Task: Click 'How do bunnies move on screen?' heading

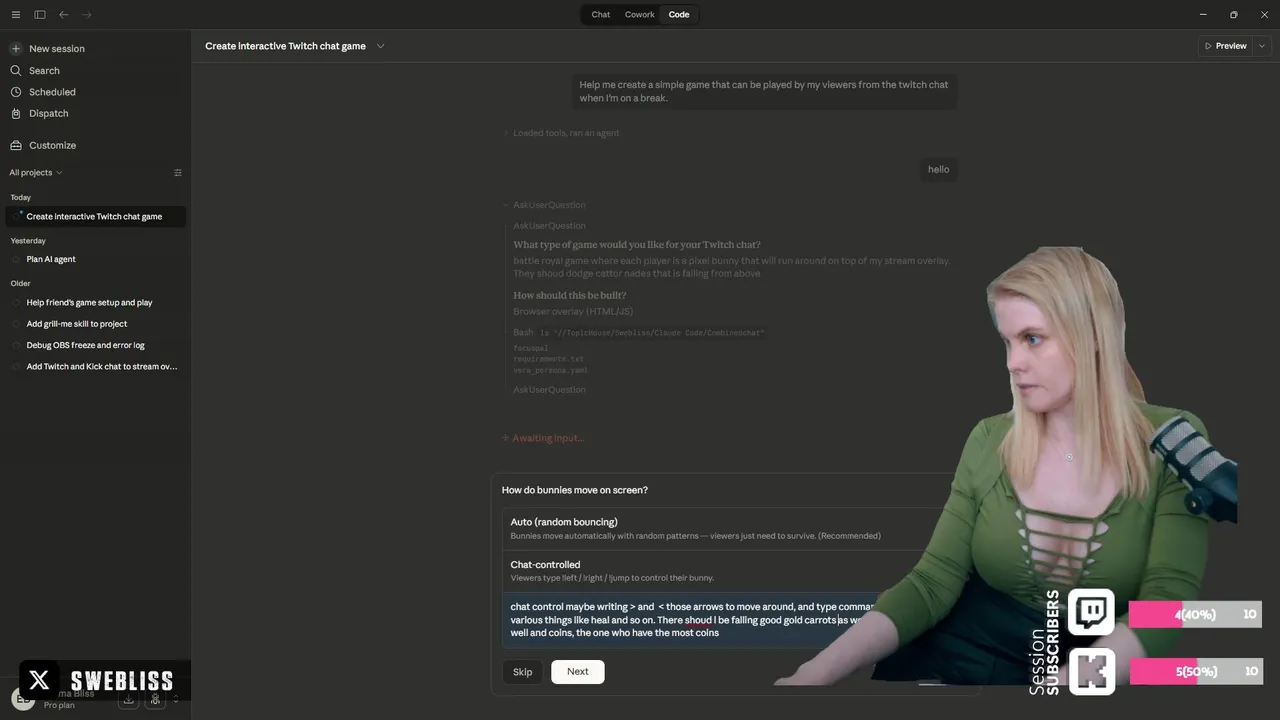Action: [575, 490]
